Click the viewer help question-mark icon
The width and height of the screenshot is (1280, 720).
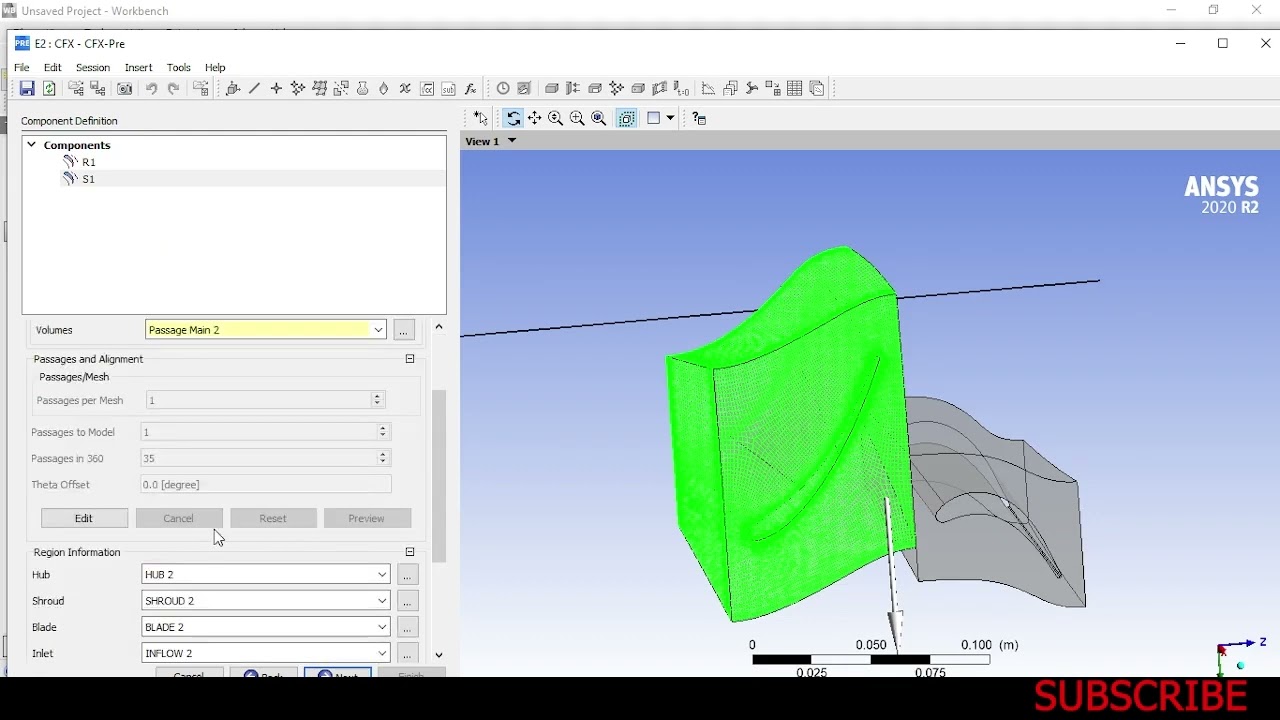[x=699, y=118]
